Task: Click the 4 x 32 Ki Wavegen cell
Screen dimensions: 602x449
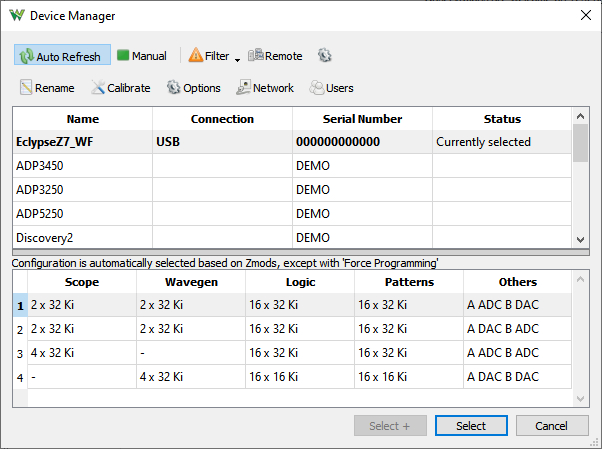Action: (x=191, y=377)
